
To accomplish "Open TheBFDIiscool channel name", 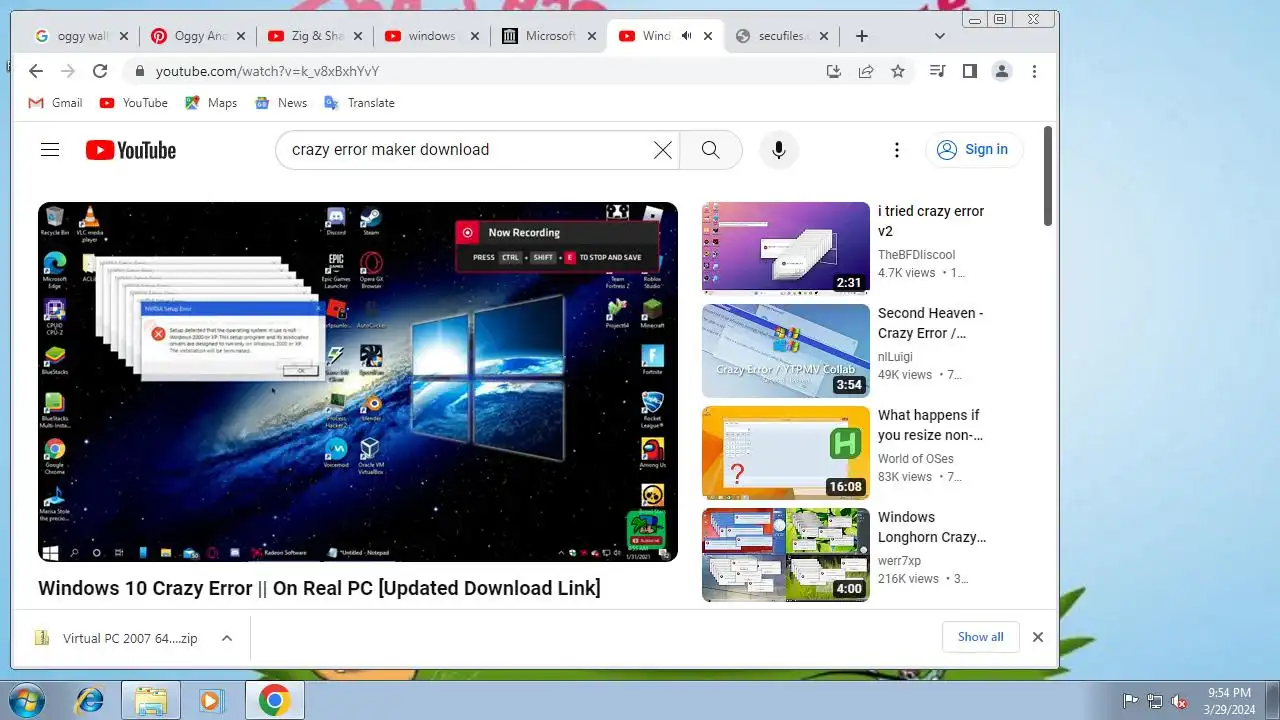I will tap(916, 255).
